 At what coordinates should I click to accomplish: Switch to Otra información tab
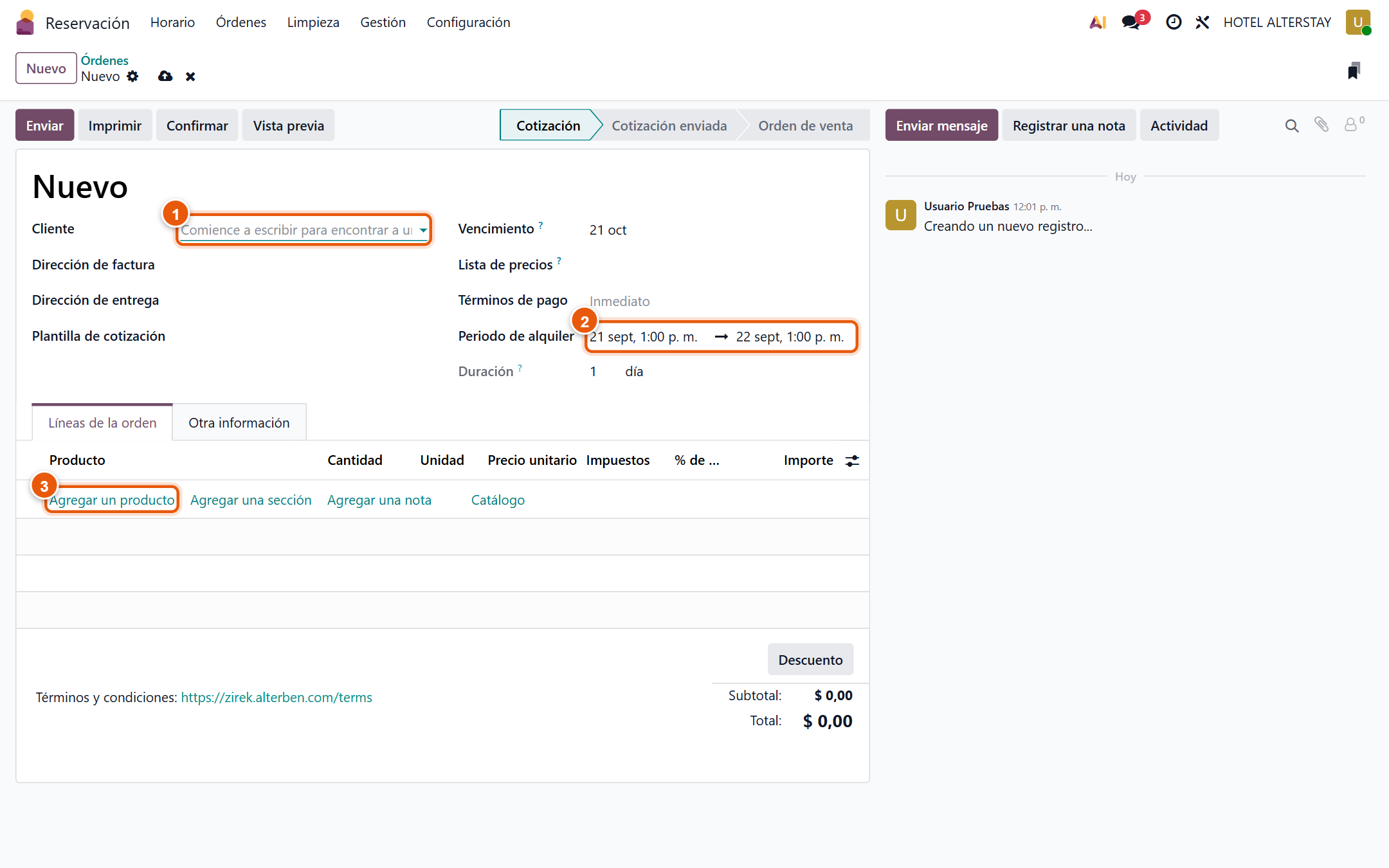pyautogui.click(x=239, y=422)
